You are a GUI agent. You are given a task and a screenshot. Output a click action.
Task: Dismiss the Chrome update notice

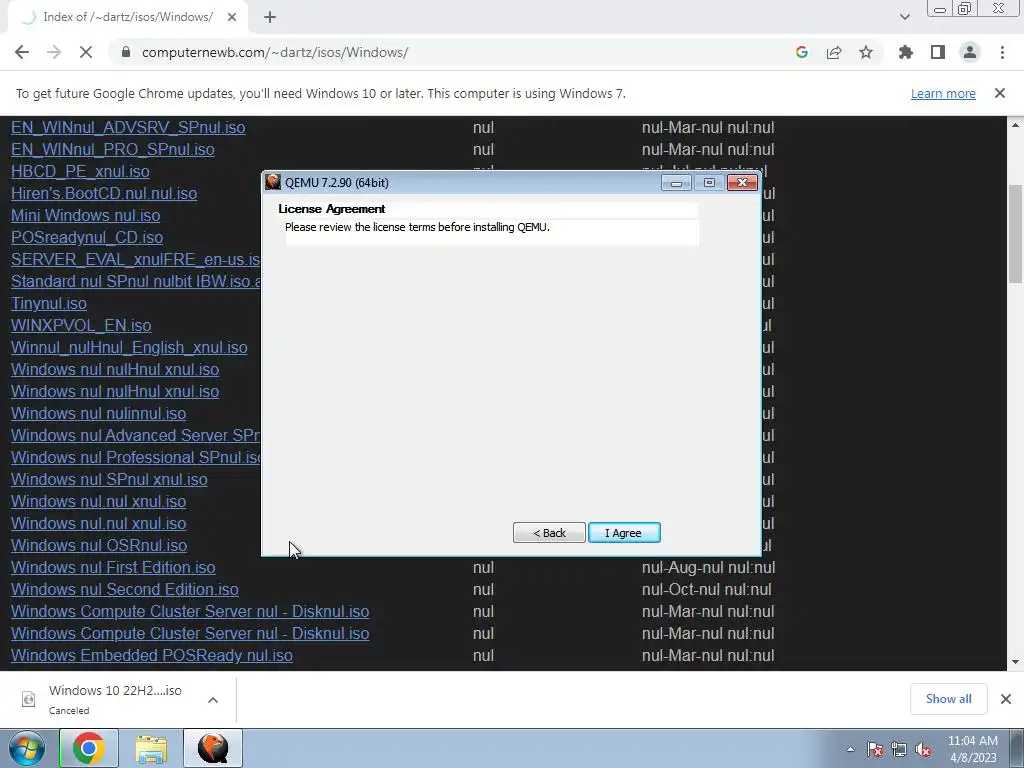click(x=1000, y=93)
